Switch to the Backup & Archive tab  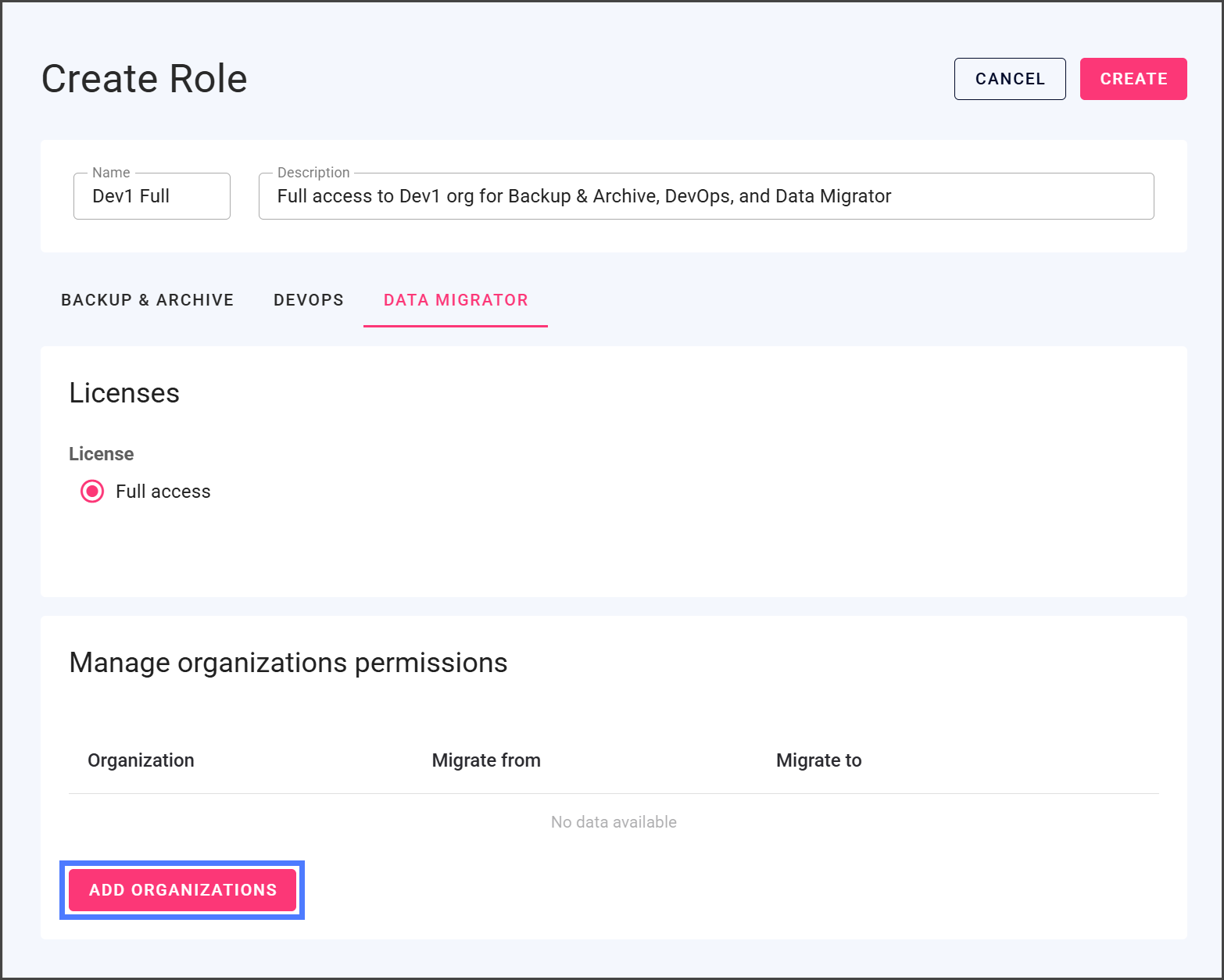pyautogui.click(x=147, y=300)
